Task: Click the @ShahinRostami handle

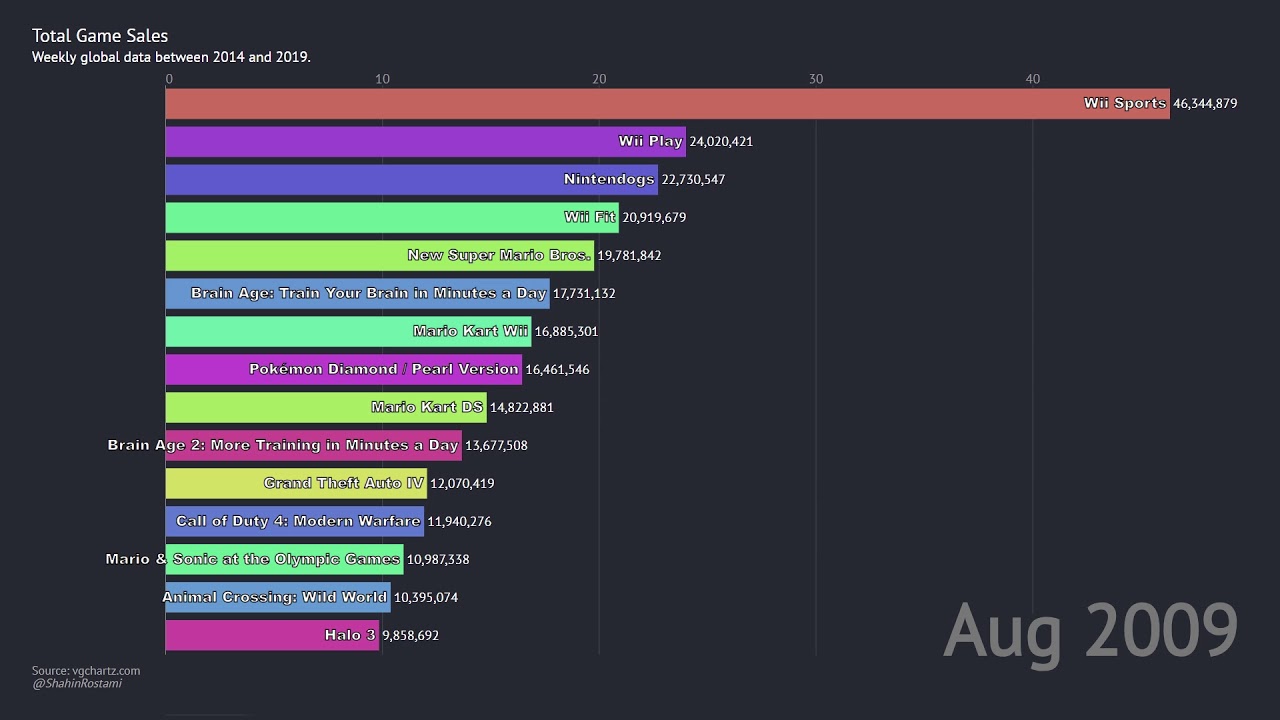Action: 77,684
